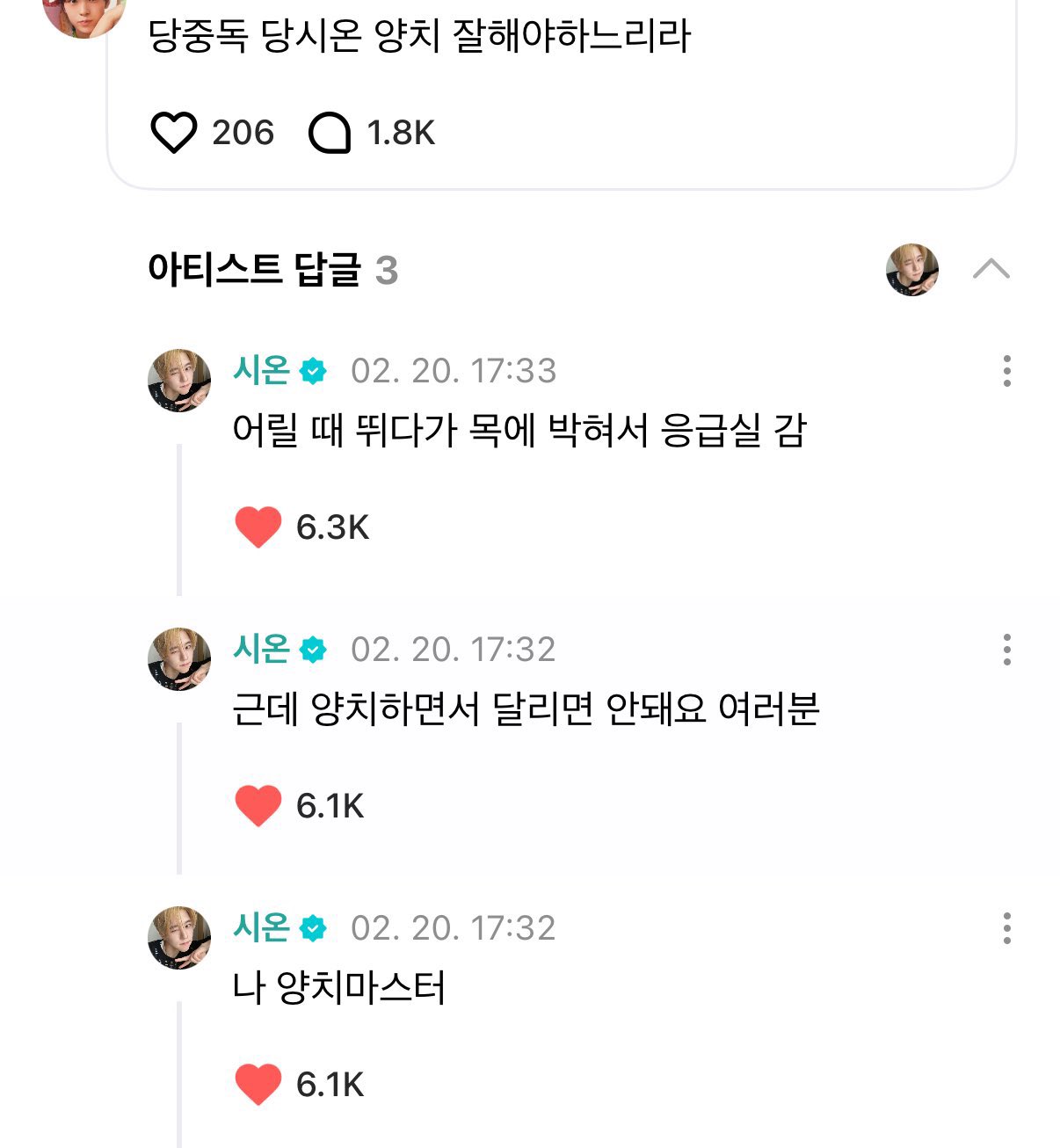Tap artist avatar beside the collapse chevron

click(912, 270)
